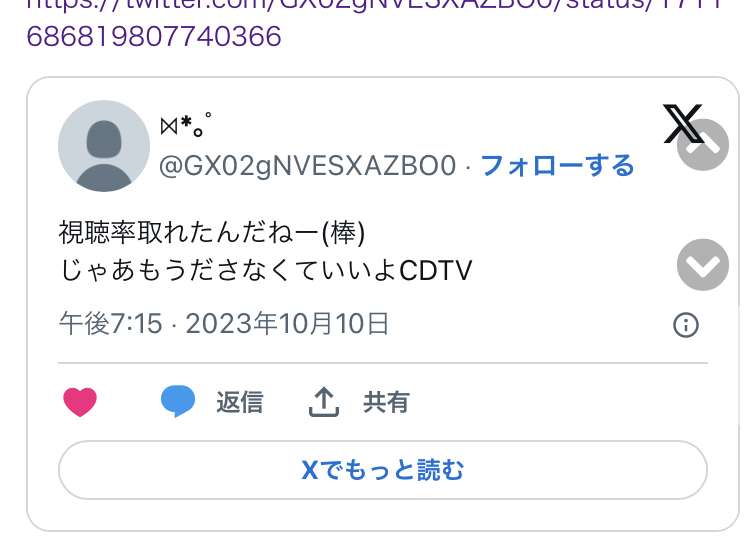The width and height of the screenshot is (750, 541).
Task: Click the URL number 686819807740366
Action: [x=154, y=36]
